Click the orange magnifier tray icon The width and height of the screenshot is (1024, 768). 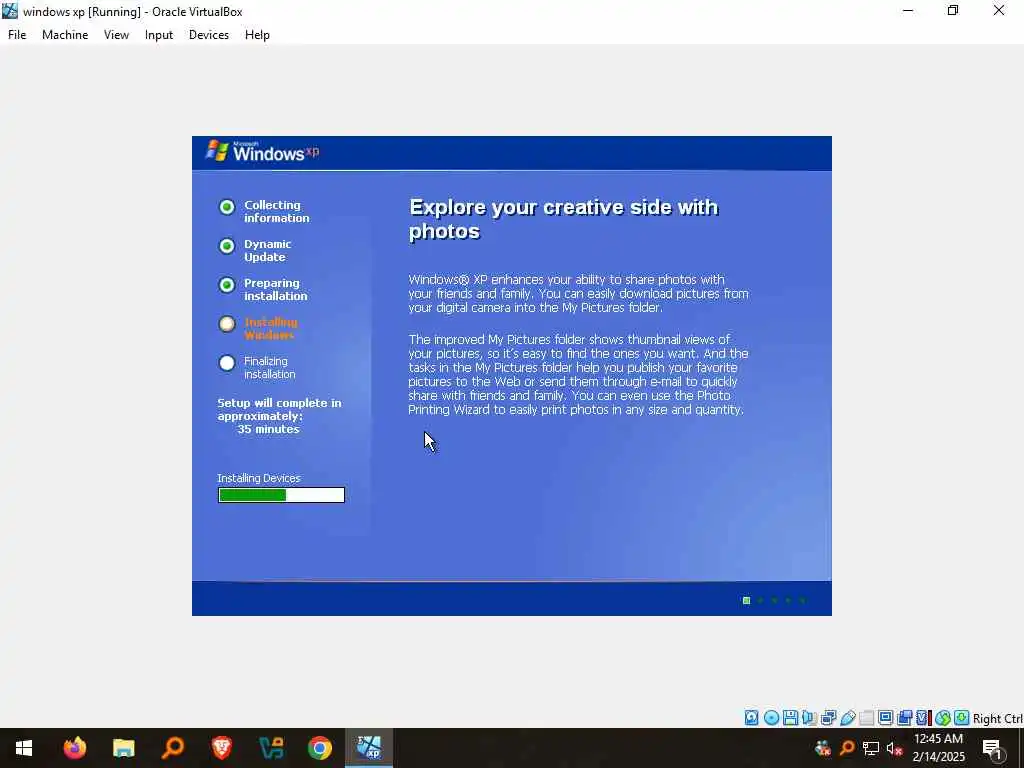pyautogui.click(x=847, y=748)
